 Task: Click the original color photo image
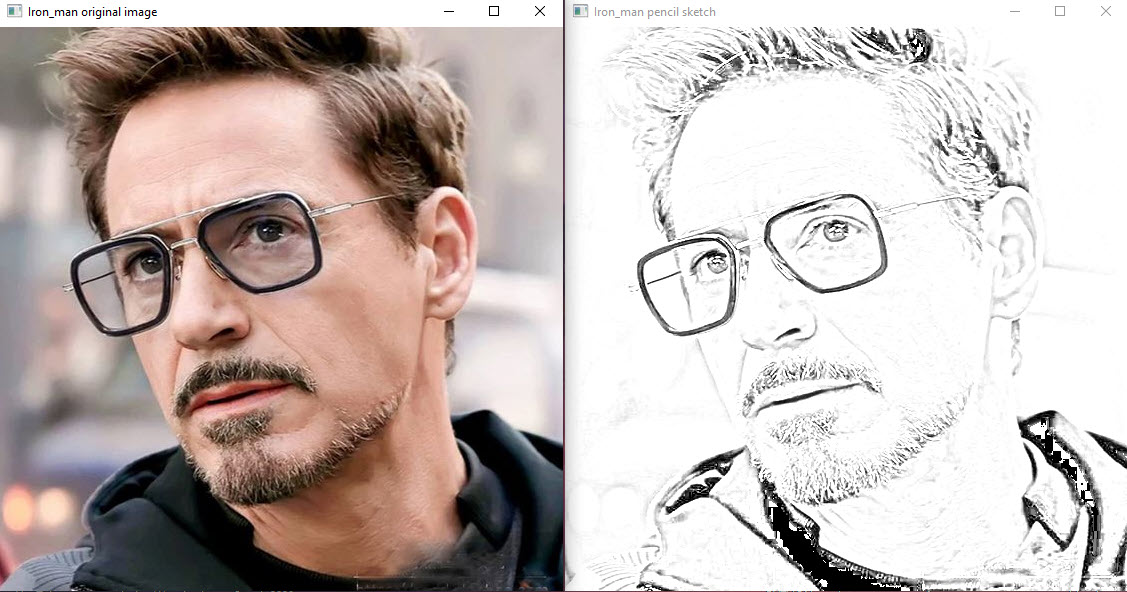coord(281,308)
